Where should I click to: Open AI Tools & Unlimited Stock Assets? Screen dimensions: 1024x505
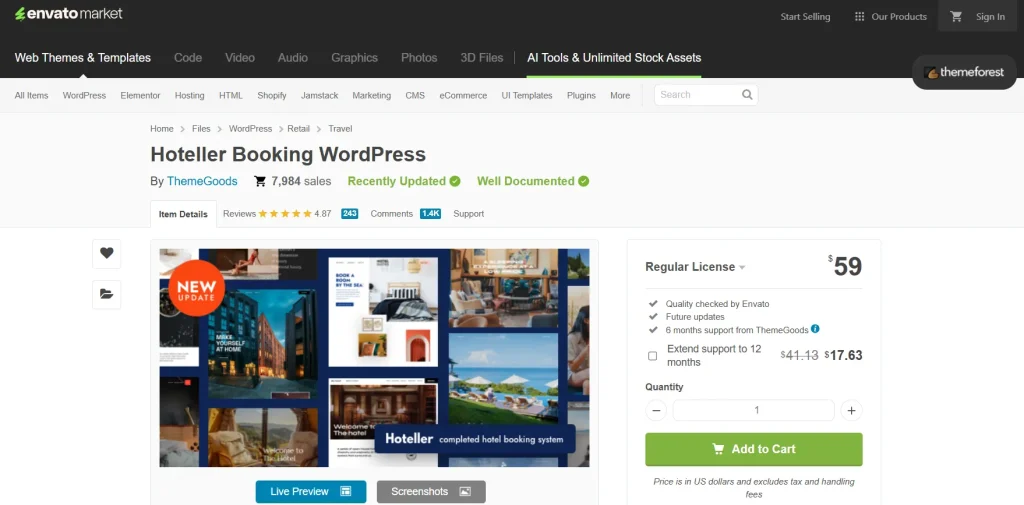tap(614, 57)
